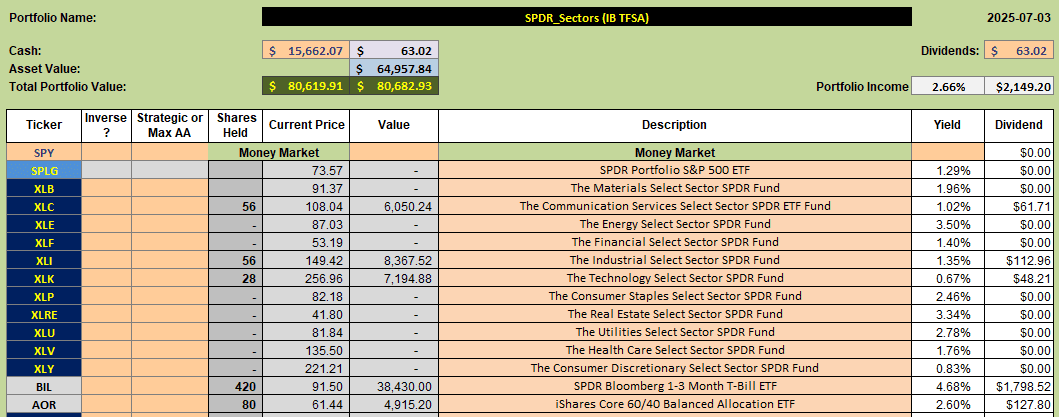Click the SPLG current price 73.57
Viewport: 1059px width, 417px height.
tap(306, 171)
